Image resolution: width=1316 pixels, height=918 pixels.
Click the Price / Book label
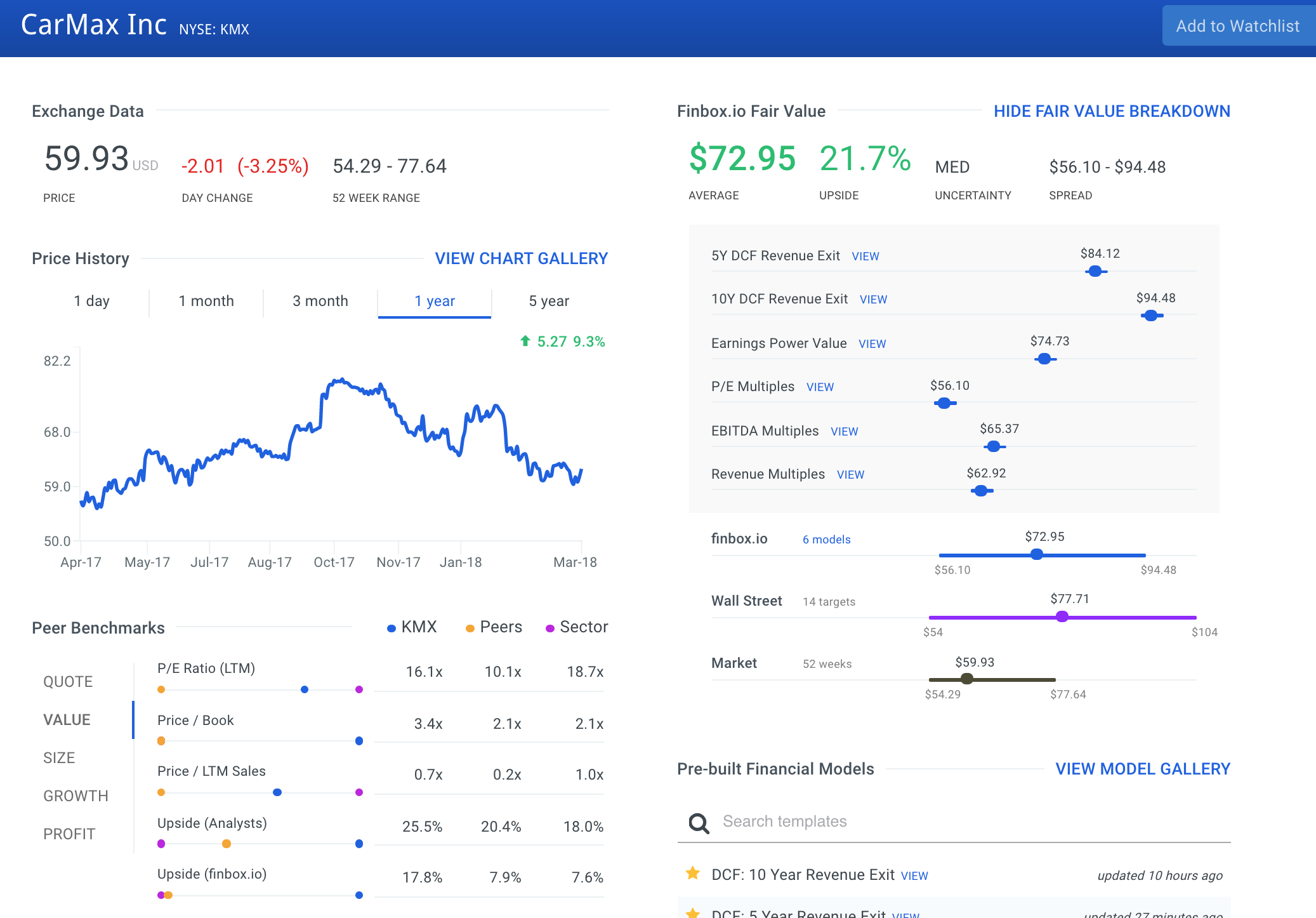tap(195, 721)
